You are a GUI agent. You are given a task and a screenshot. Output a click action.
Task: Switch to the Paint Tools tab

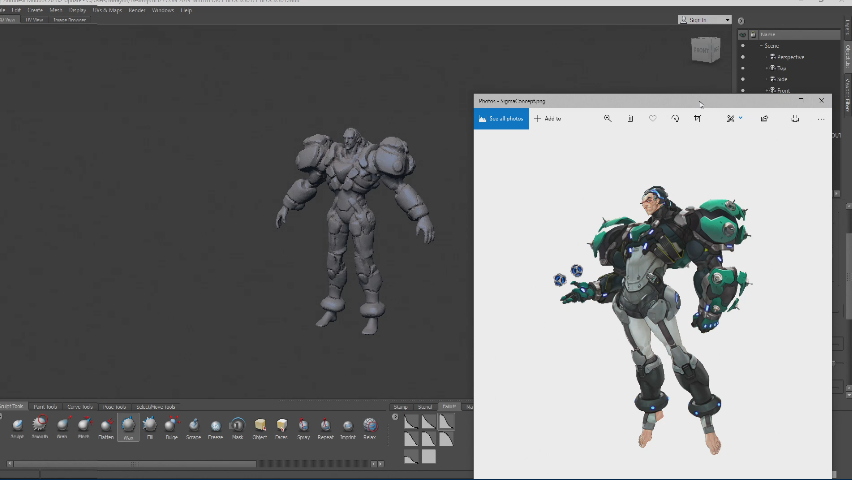point(45,407)
